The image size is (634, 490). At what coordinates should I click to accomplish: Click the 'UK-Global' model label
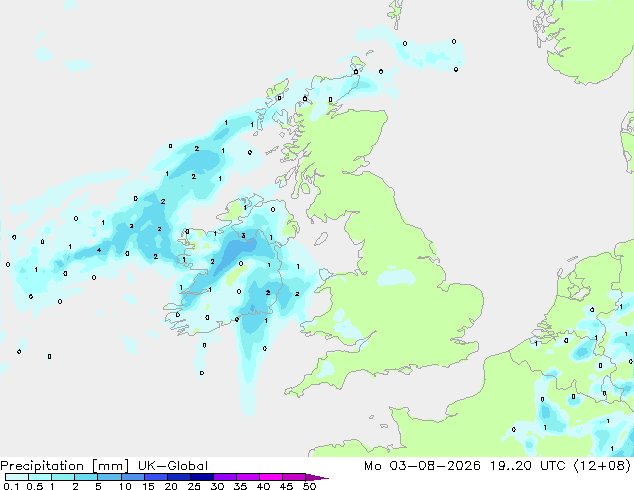coord(173,466)
